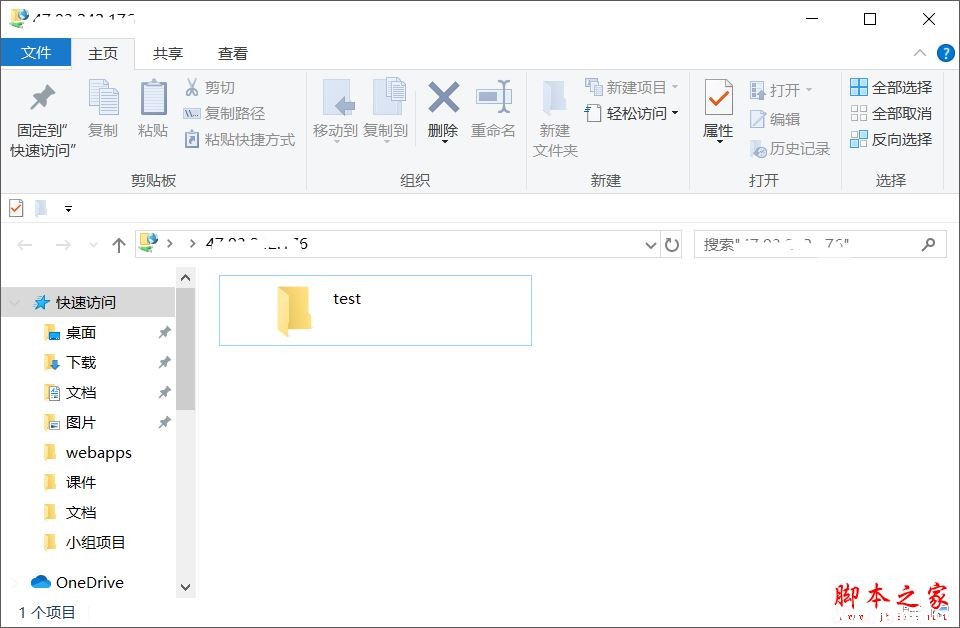Choose Paste shortcut (粘贴快捷方式)
The image size is (960, 628).
239,140
